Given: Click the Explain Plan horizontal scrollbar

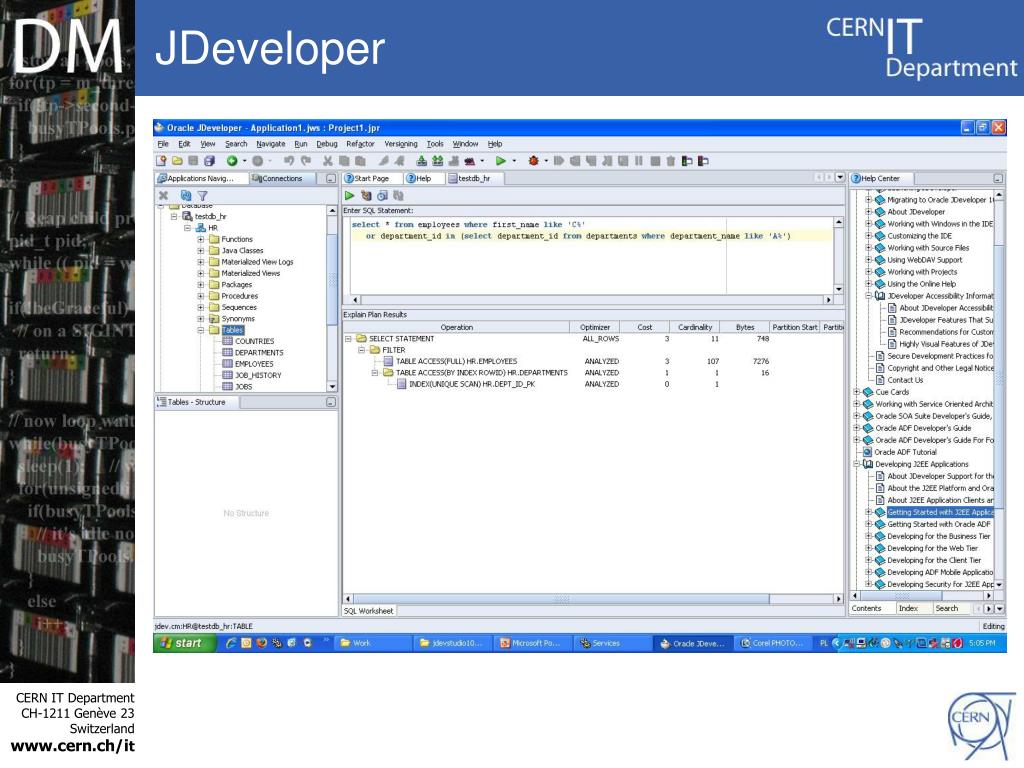Looking at the screenshot, I should coord(593,598).
